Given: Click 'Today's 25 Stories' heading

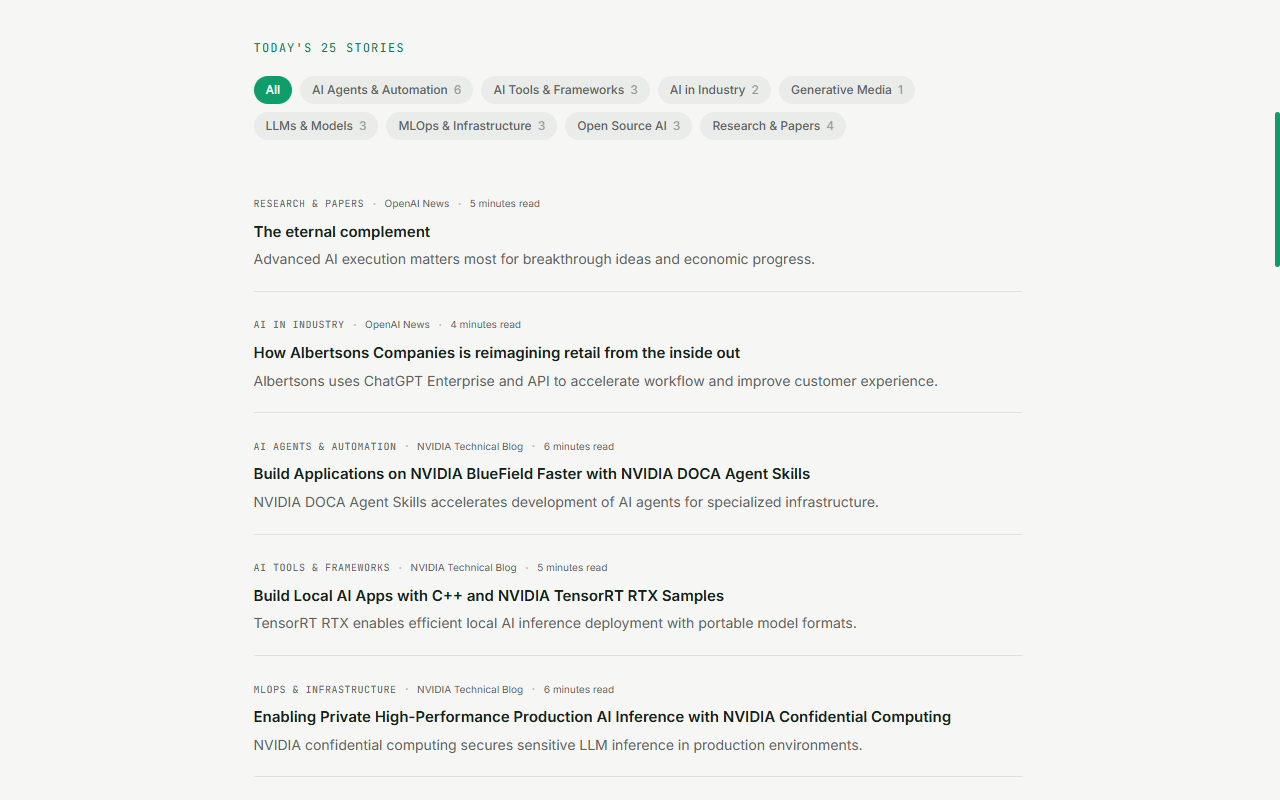Looking at the screenshot, I should click(x=329, y=48).
